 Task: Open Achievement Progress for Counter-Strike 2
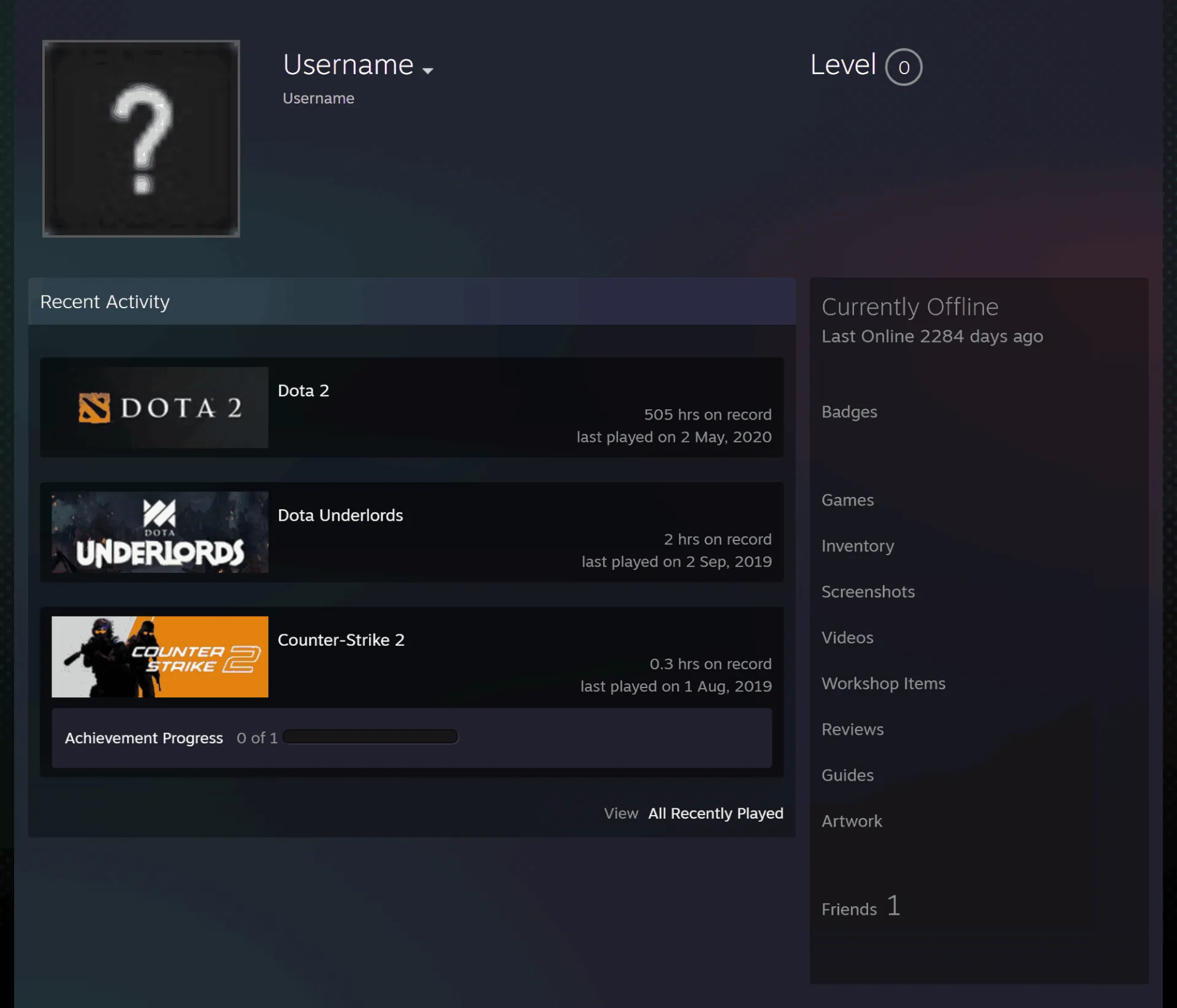tap(144, 738)
